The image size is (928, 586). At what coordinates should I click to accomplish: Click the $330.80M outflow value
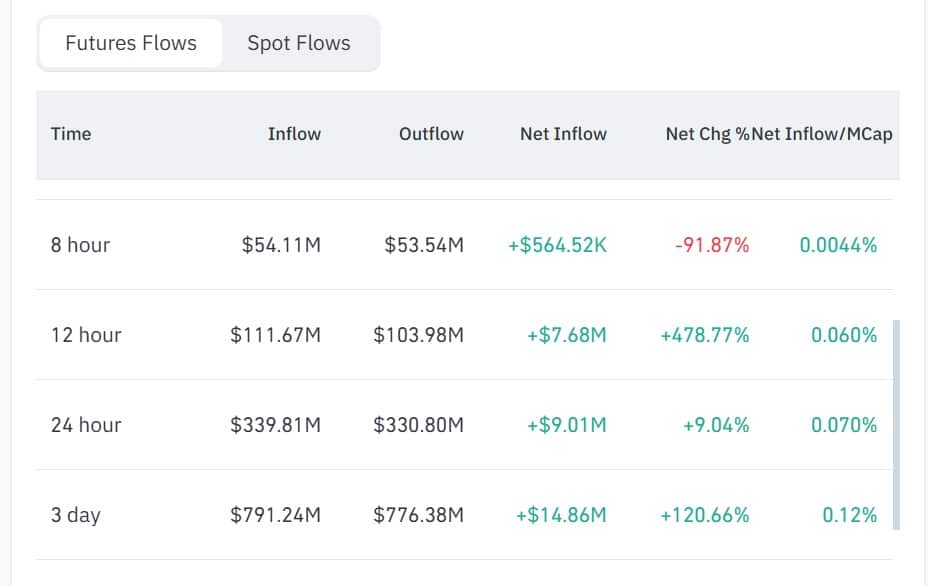(418, 425)
